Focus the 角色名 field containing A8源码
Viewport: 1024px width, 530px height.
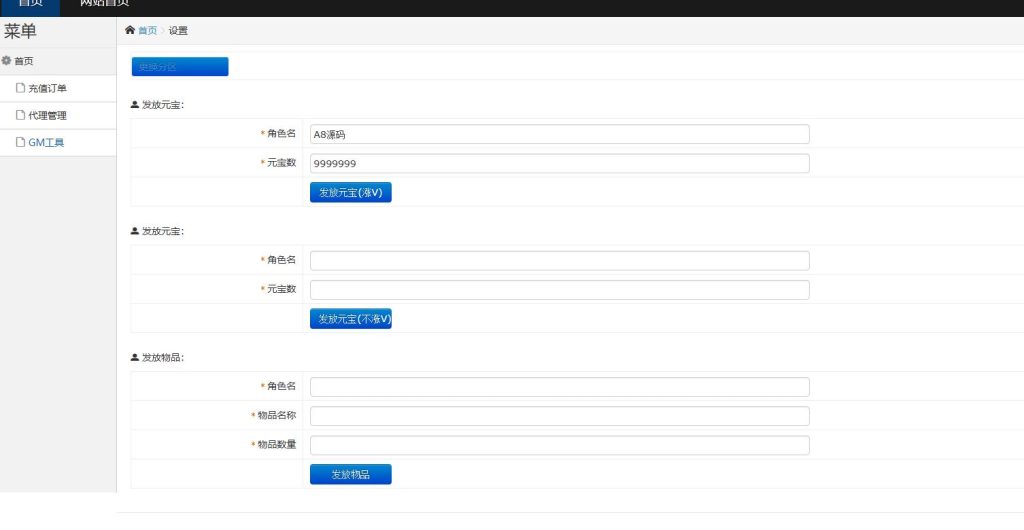(x=560, y=134)
